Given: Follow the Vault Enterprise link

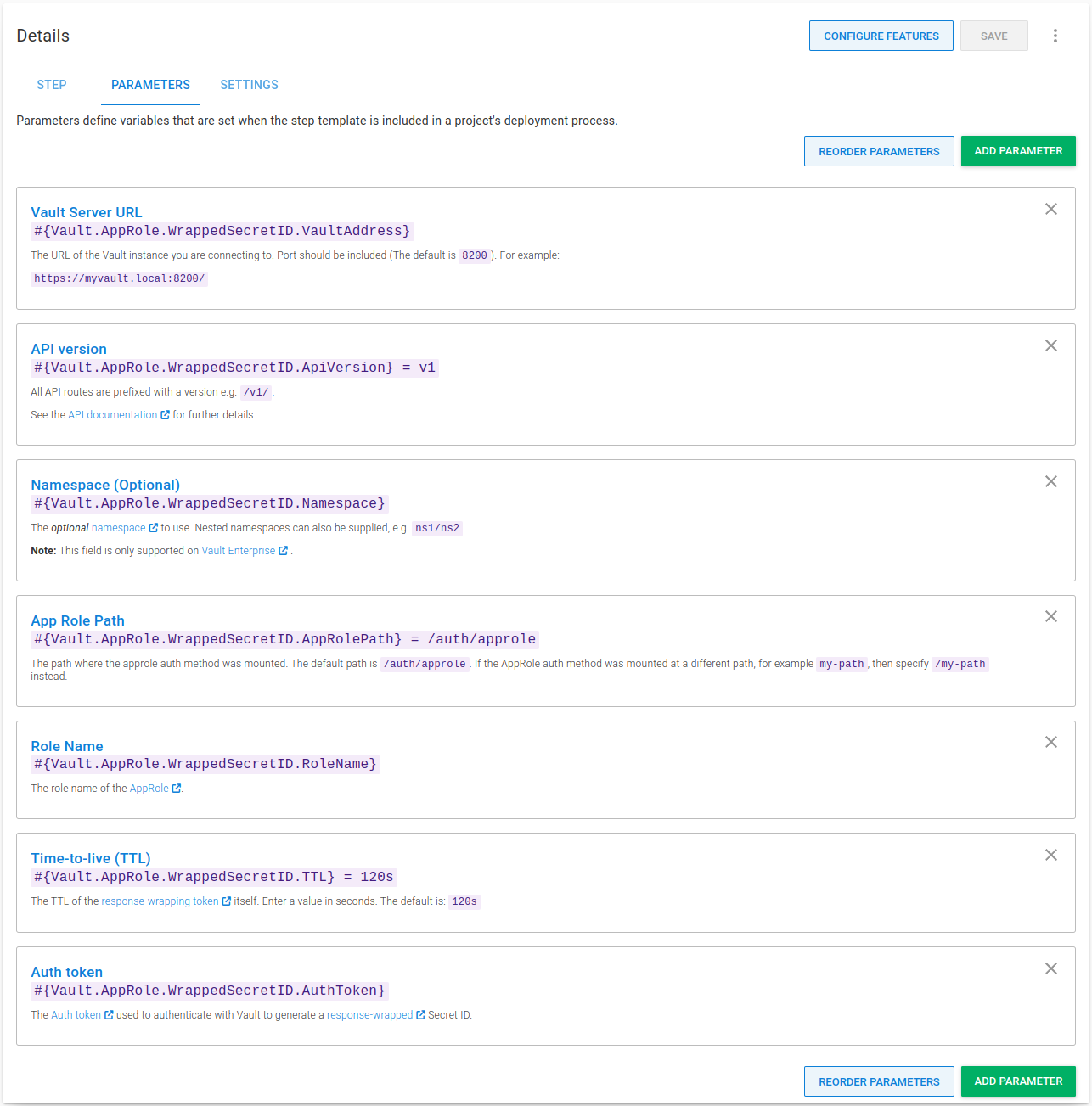Looking at the screenshot, I should [239, 551].
